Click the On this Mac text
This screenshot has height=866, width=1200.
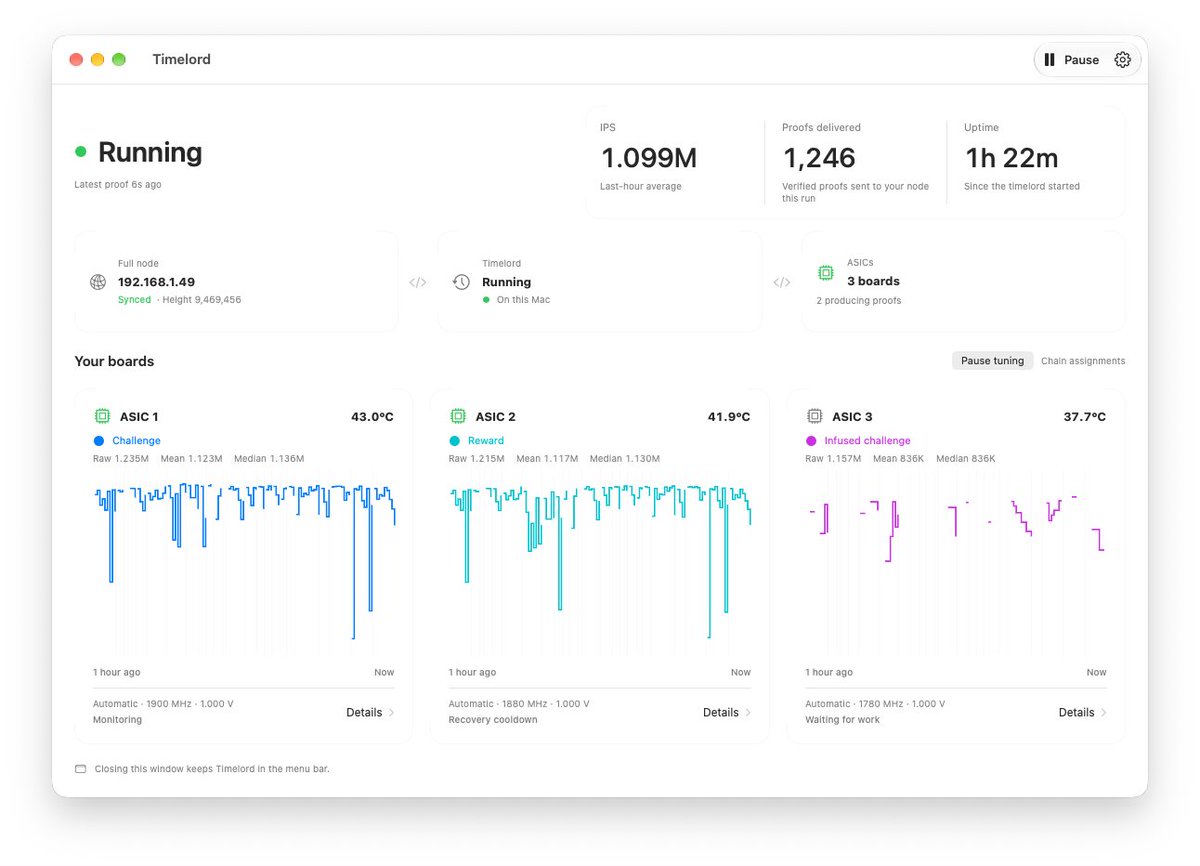523,300
